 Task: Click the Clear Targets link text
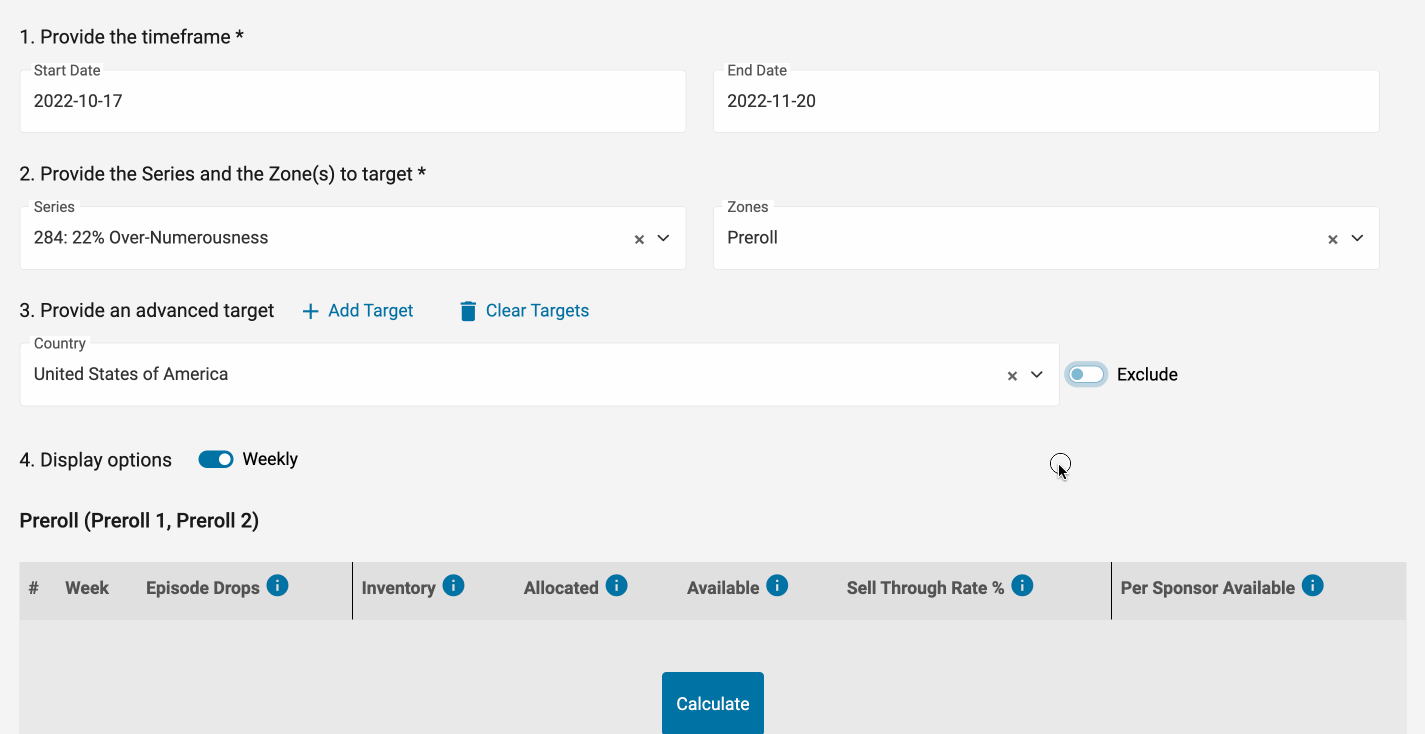click(537, 311)
